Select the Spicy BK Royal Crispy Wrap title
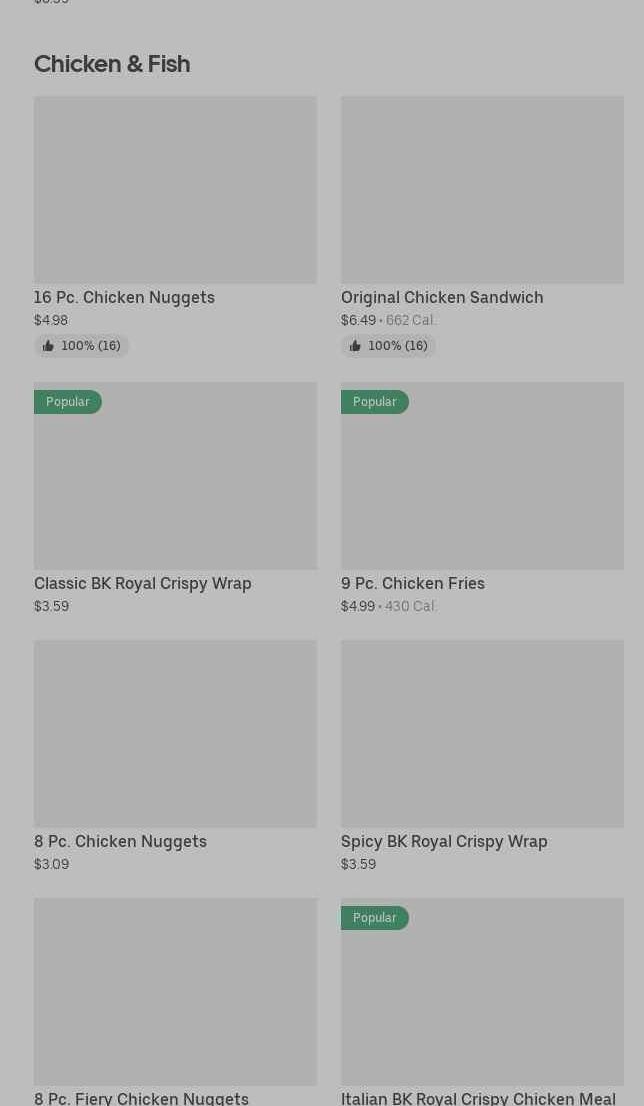 (x=444, y=841)
